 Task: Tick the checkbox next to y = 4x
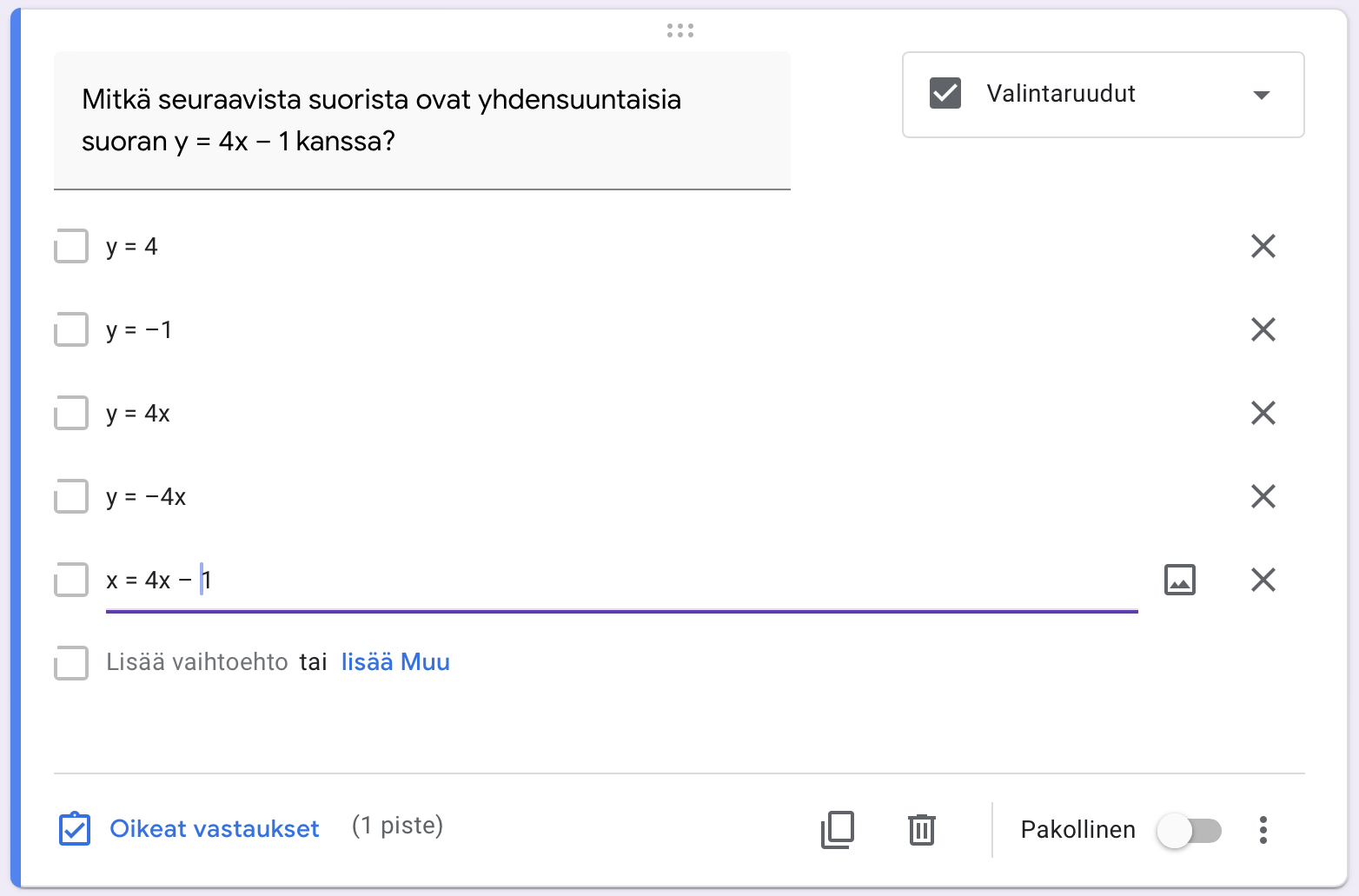pos(71,413)
